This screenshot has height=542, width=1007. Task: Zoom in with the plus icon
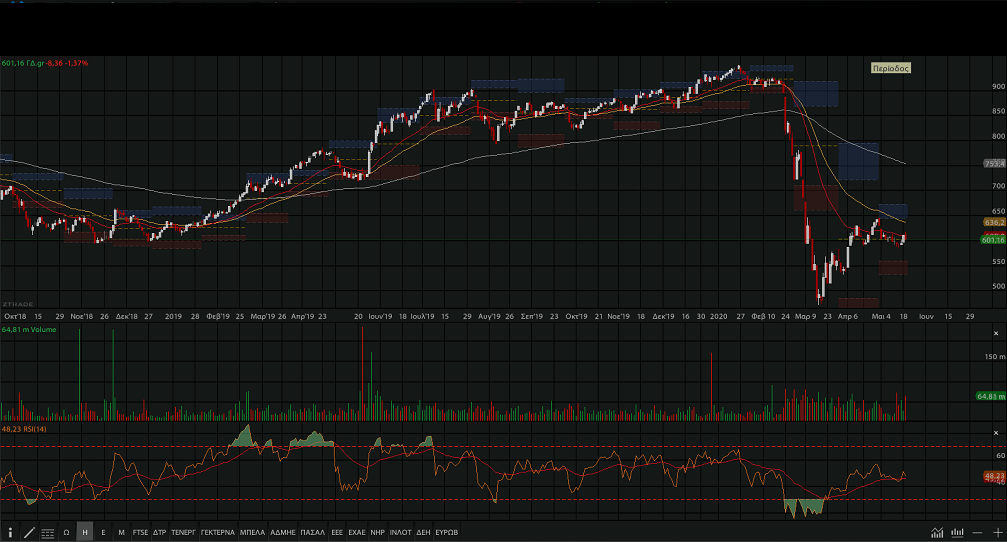996,532
